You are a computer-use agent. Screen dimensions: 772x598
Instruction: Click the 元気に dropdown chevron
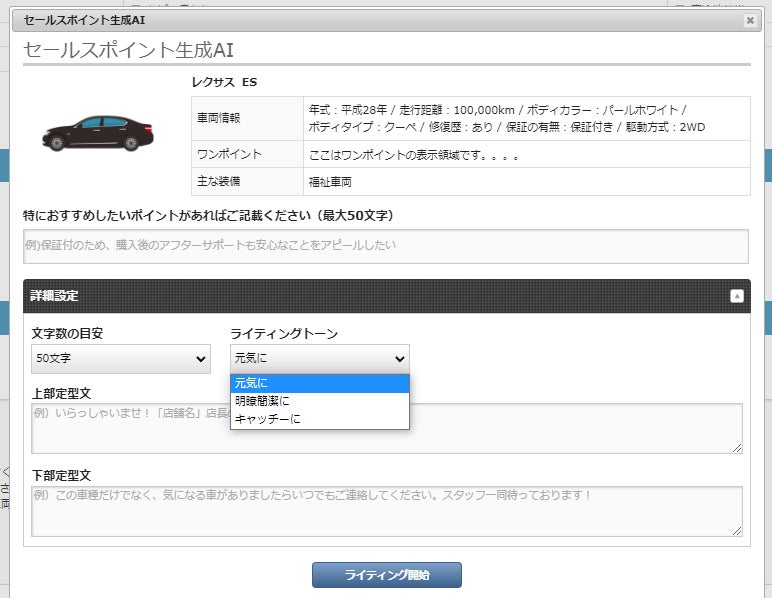click(x=400, y=359)
